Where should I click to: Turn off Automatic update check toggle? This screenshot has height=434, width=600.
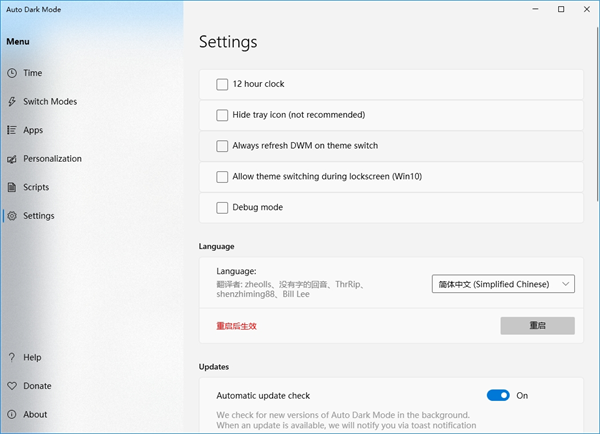tap(498, 396)
